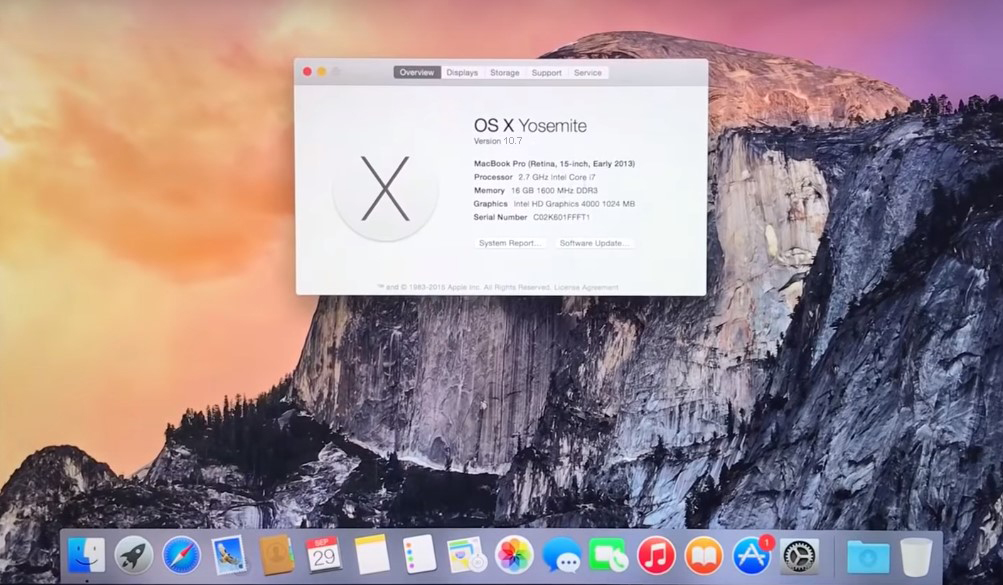The width and height of the screenshot is (1003, 585).
Task: Click MacBook Pro Retina model text
Action: [x=554, y=164]
